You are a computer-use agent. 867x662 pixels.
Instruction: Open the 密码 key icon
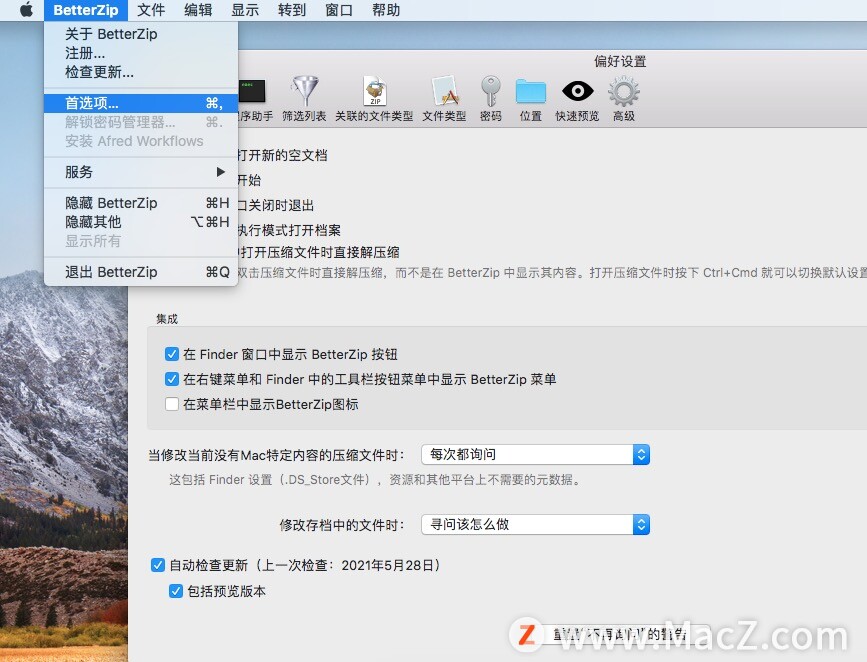490,100
